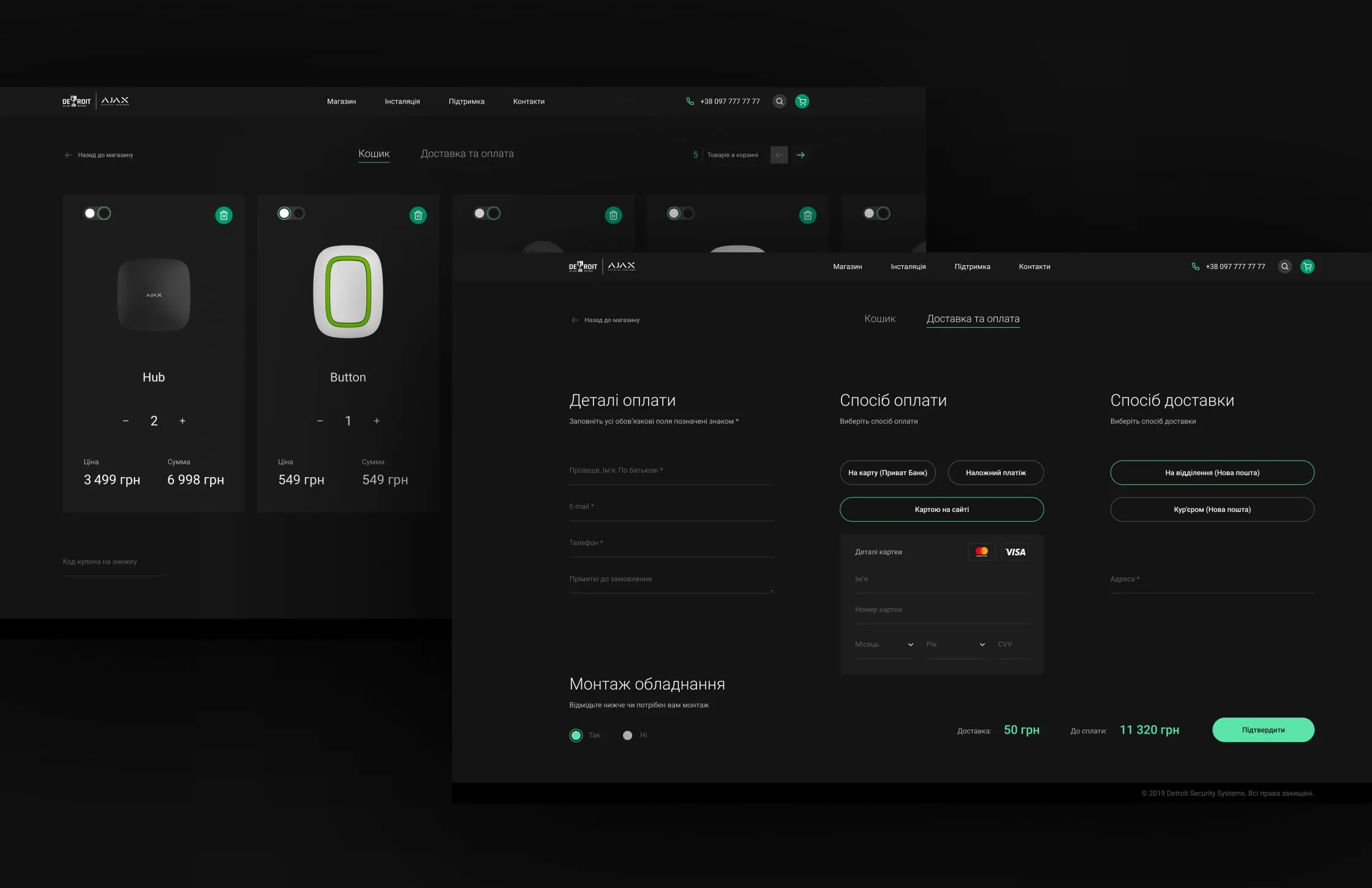Switch to Доставка та оплата tab on cart page
The height and width of the screenshot is (888, 1372).
[467, 154]
